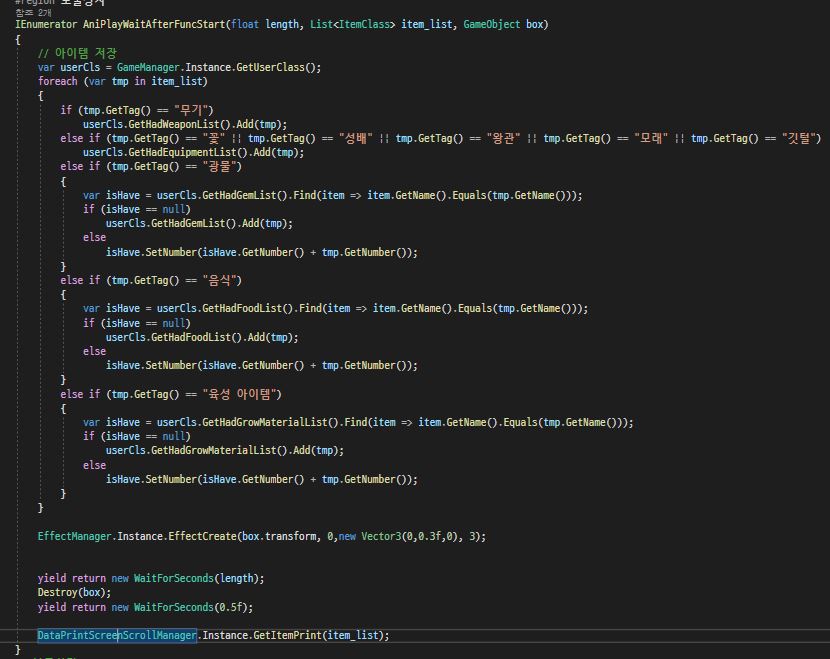Viewport: 830px width, 659px height.
Task: Click the "꽃" string literal
Action: coord(214,138)
